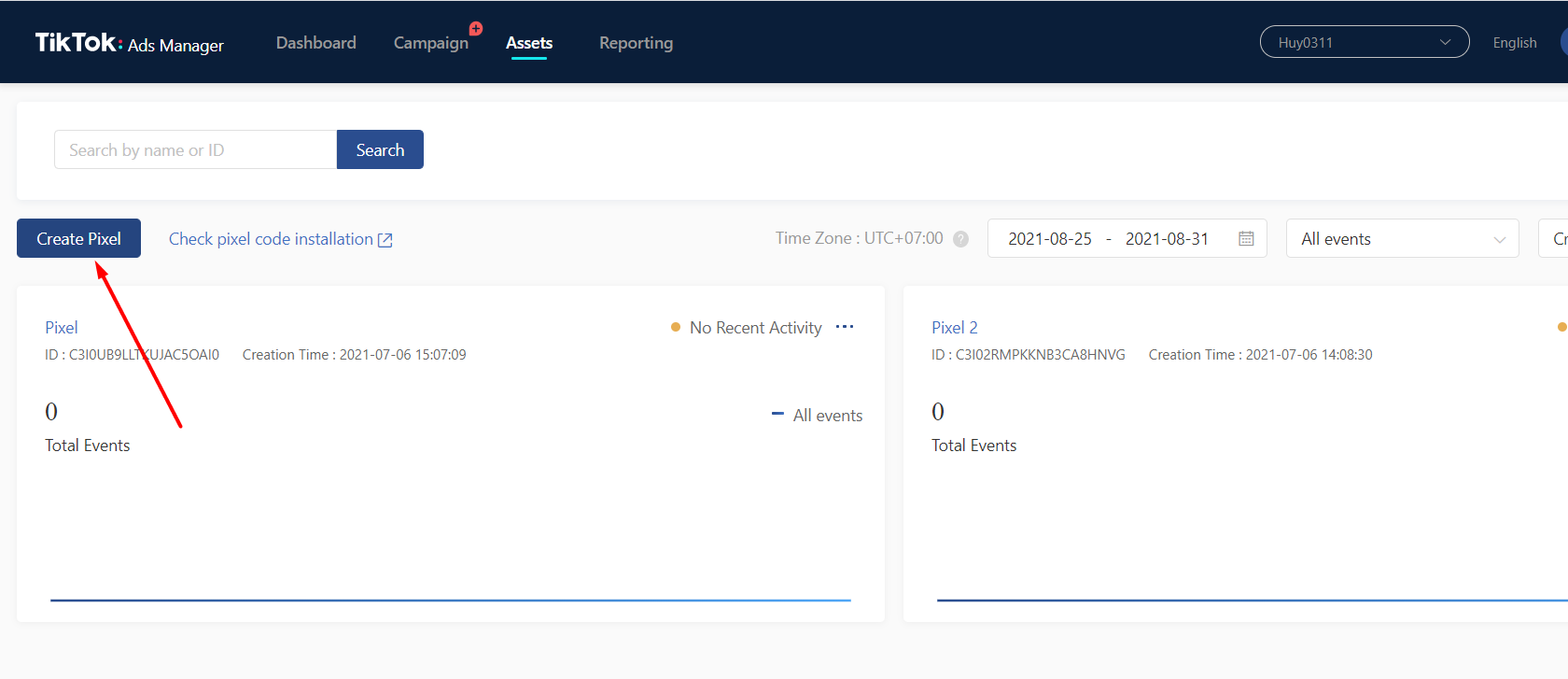Toggle the All events chart legend
1568x679 pixels.
click(x=817, y=416)
